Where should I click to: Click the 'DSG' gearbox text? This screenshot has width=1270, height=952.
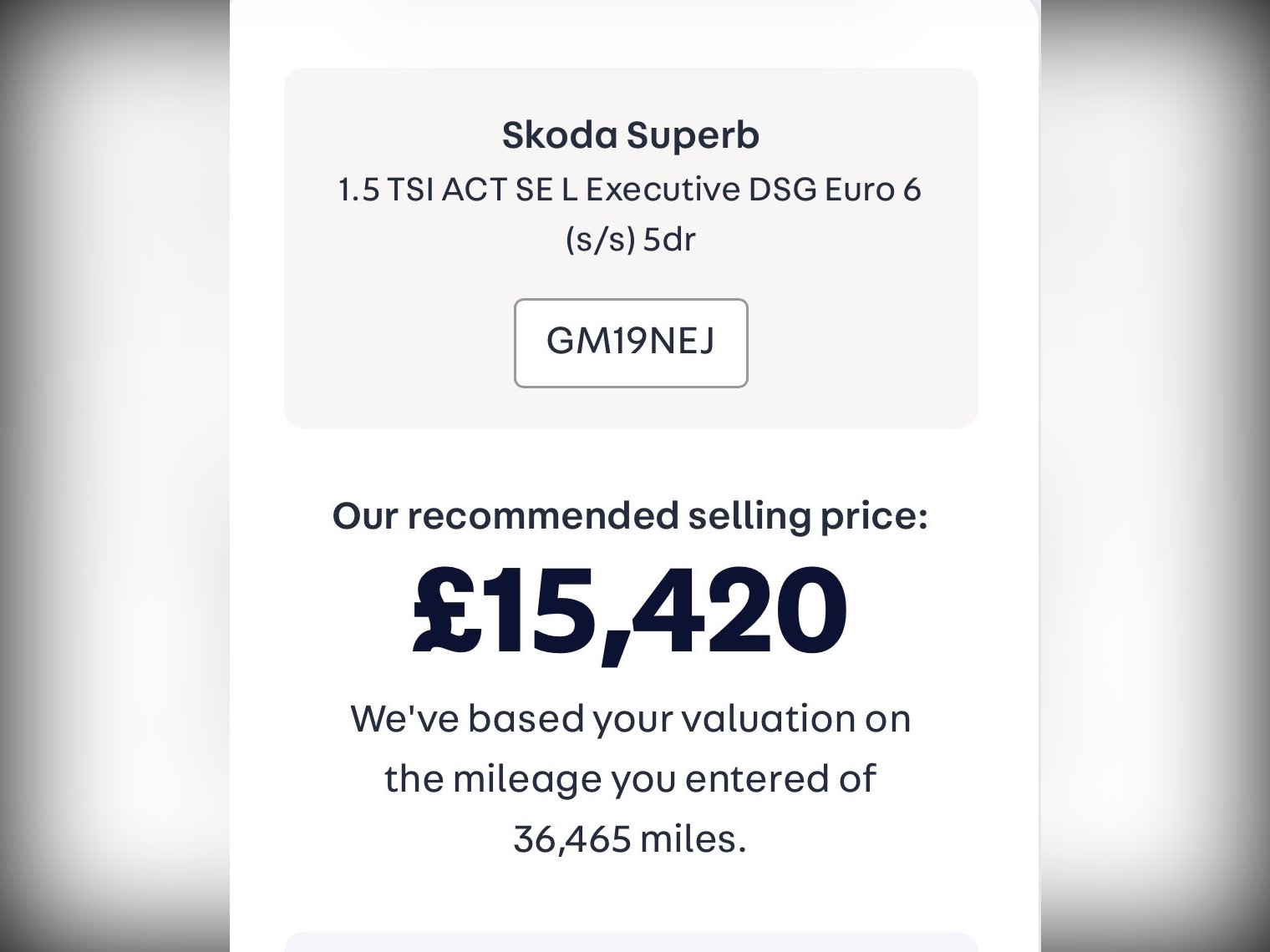click(782, 190)
